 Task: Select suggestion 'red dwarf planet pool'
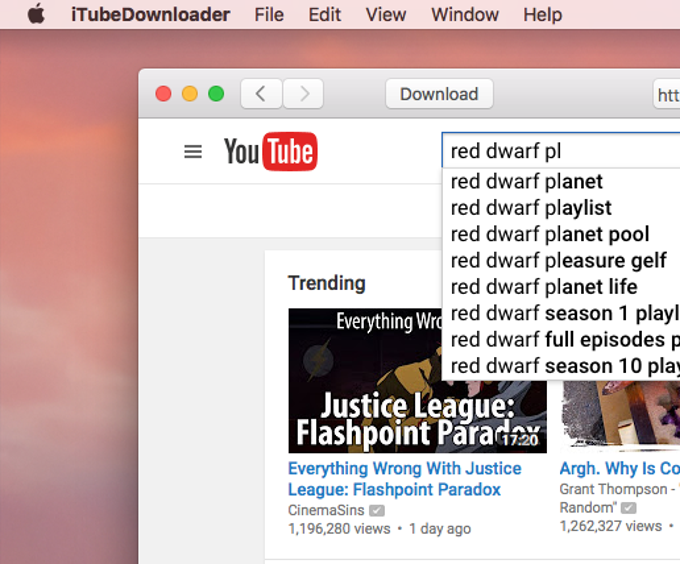[x=561, y=235]
